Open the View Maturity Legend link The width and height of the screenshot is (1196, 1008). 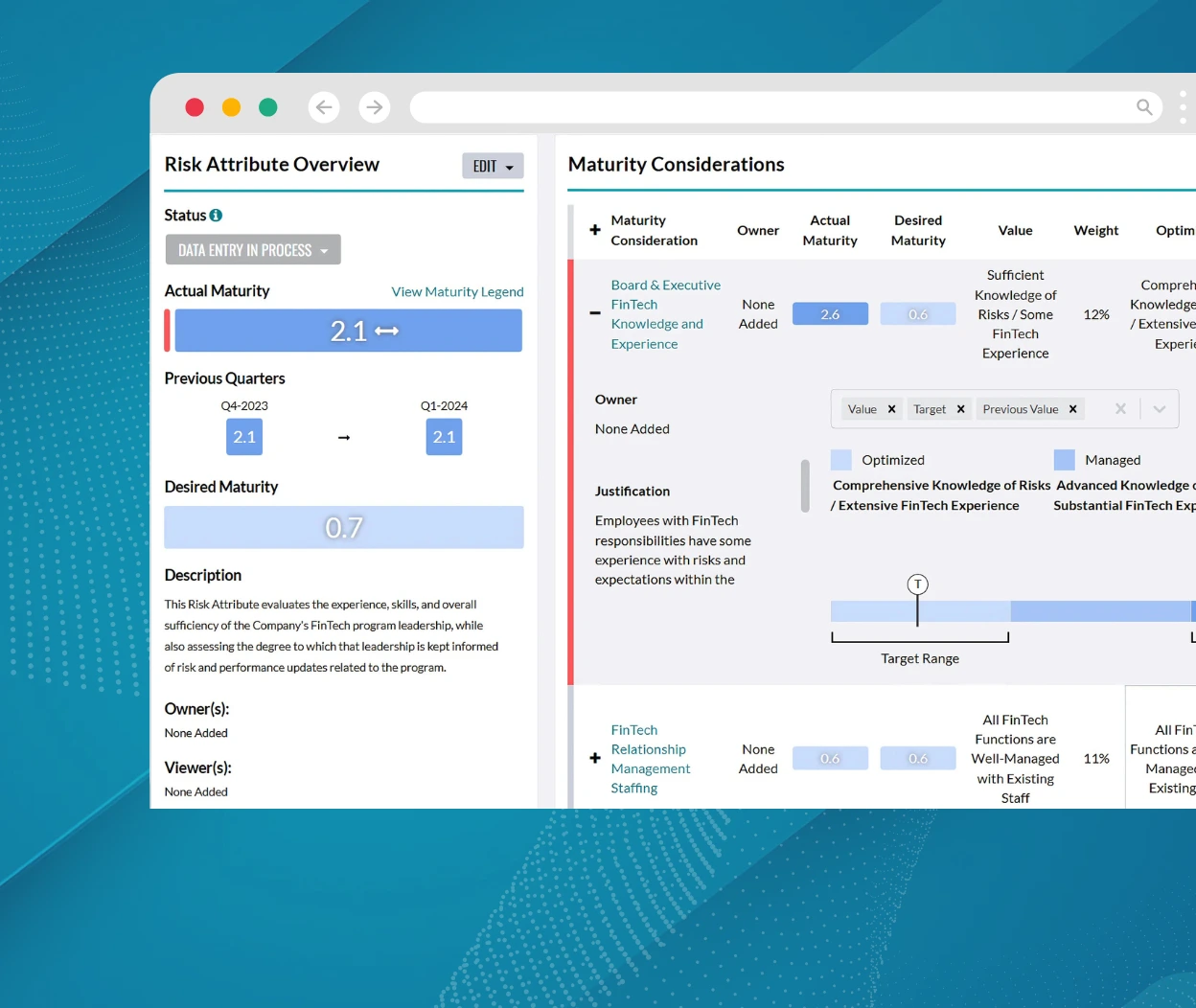(457, 291)
